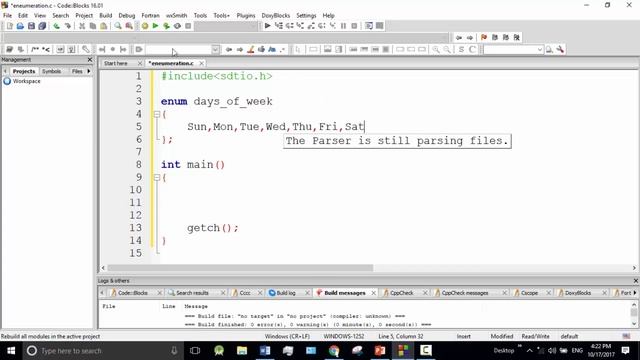Jump forward with the right arrow beside bookmarks

470,37
